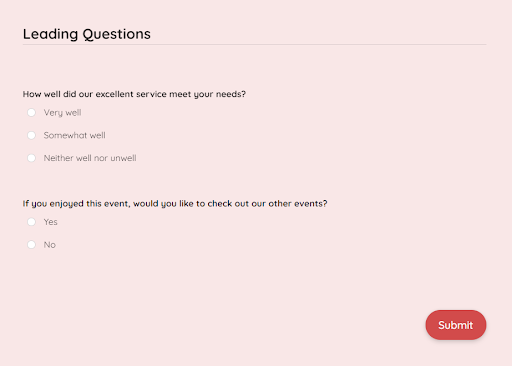Image resolution: width=512 pixels, height=366 pixels.
Task: Click the divider line under the heading
Action: (254, 44)
